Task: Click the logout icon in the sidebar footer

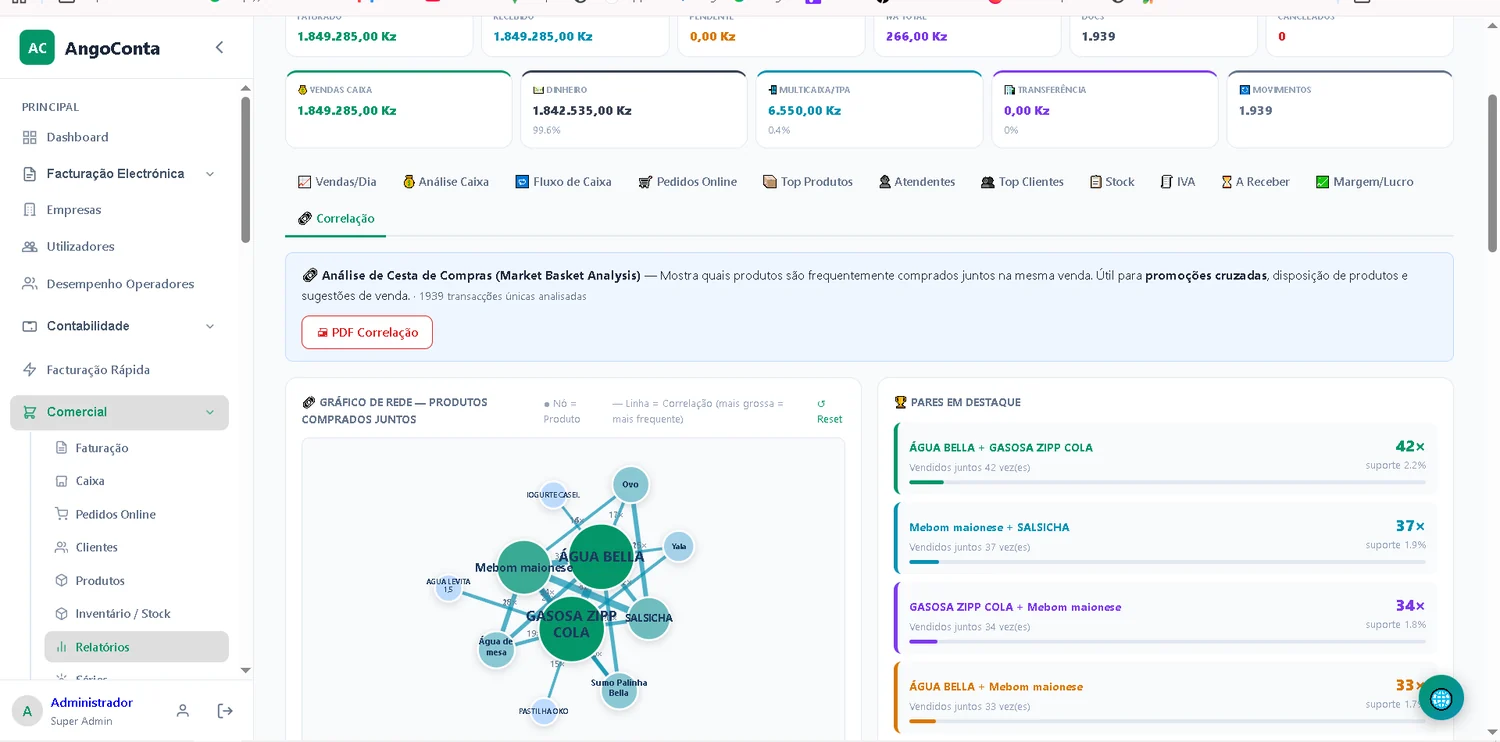Action: 225,711
